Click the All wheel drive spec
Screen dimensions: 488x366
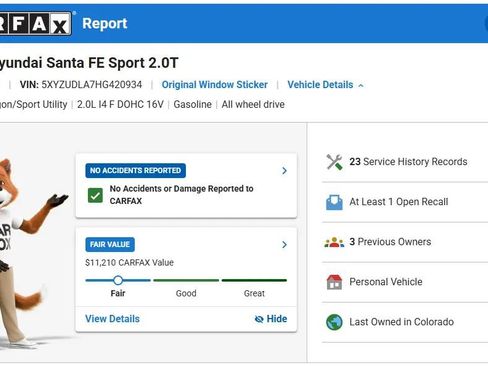coord(253,105)
